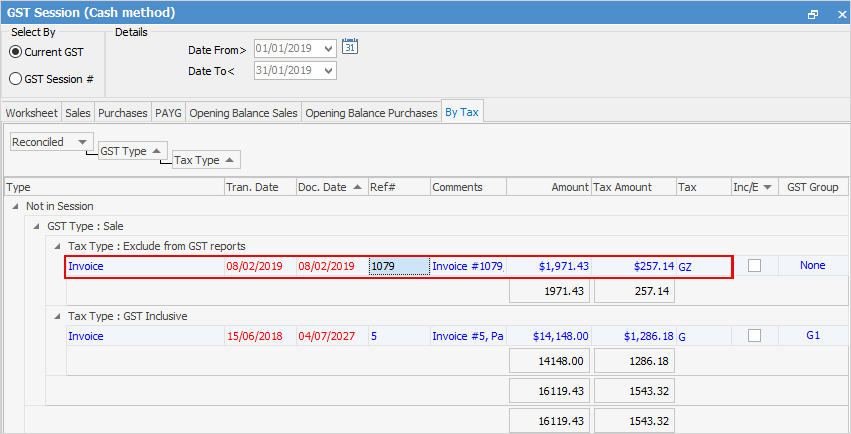851x434 pixels.
Task: Tick the checkbox for Invoice 1079
Action: [754, 266]
